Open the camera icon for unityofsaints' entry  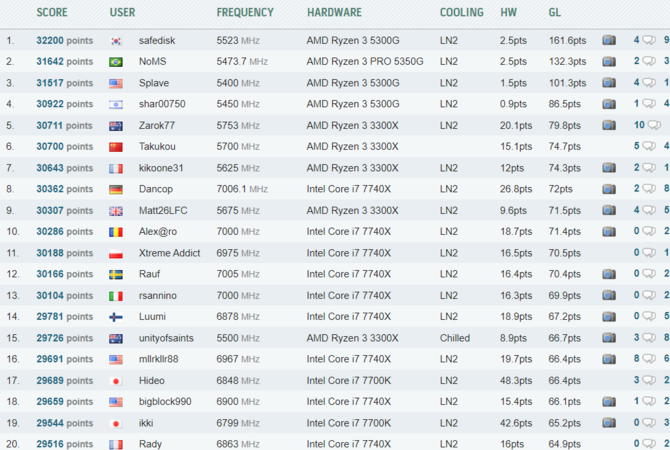point(609,338)
